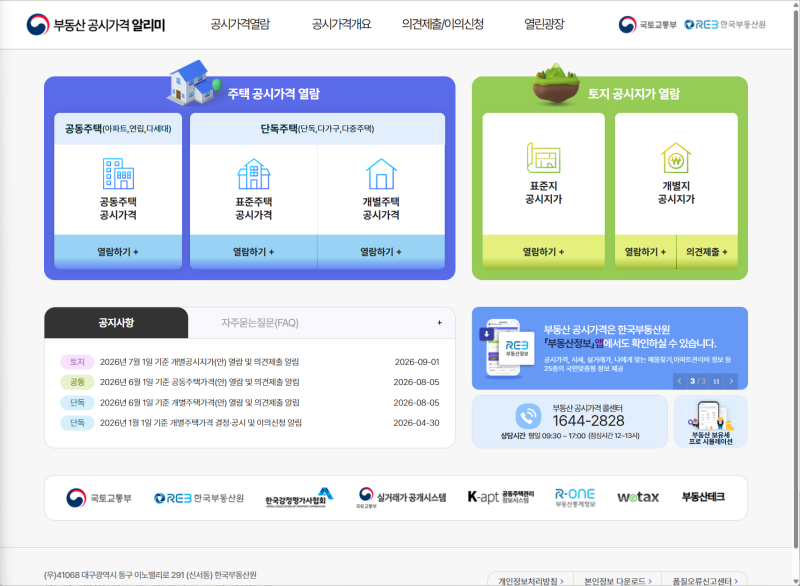Go to previous banner slide
The image size is (800, 586).
[679, 381]
